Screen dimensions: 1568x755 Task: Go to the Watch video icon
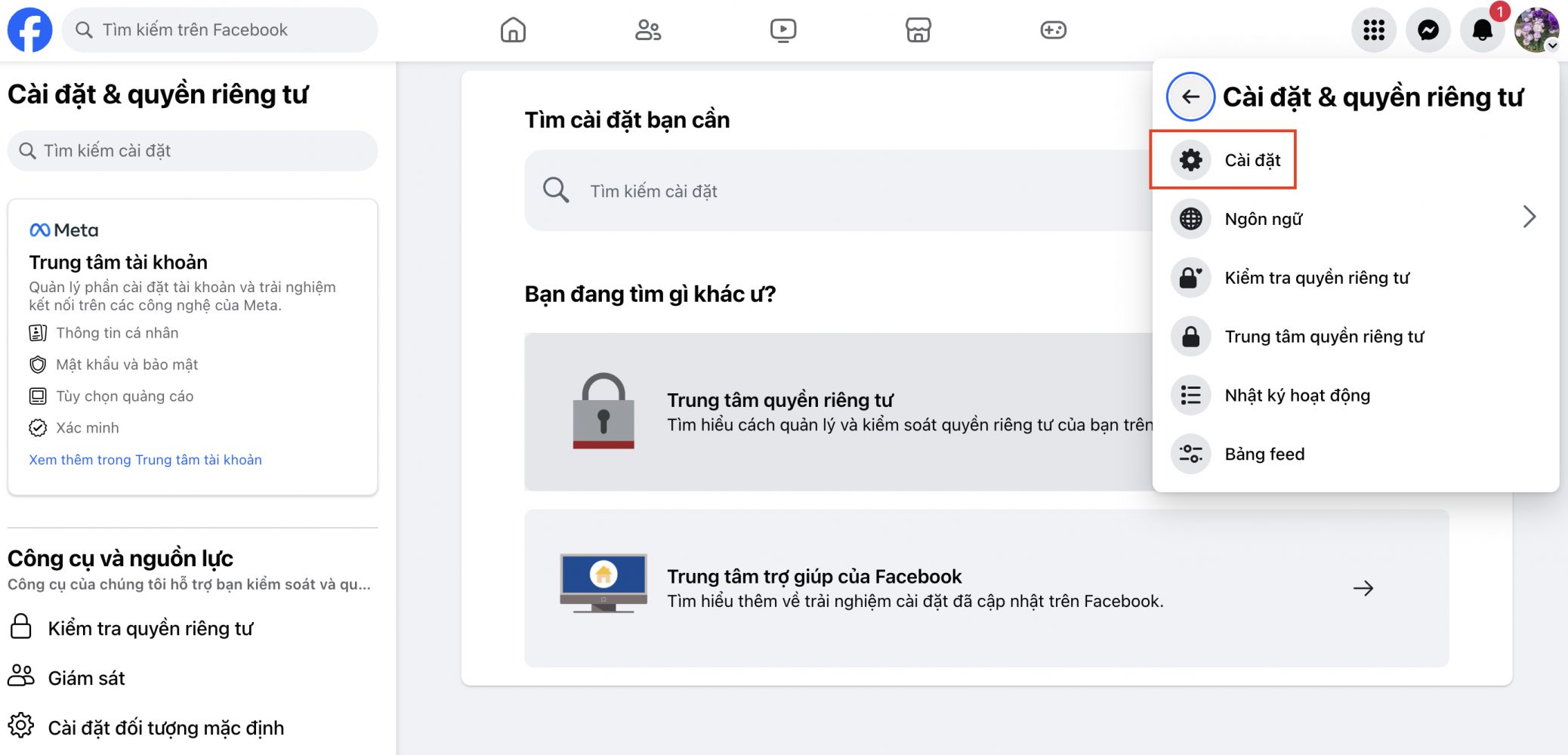(x=782, y=30)
